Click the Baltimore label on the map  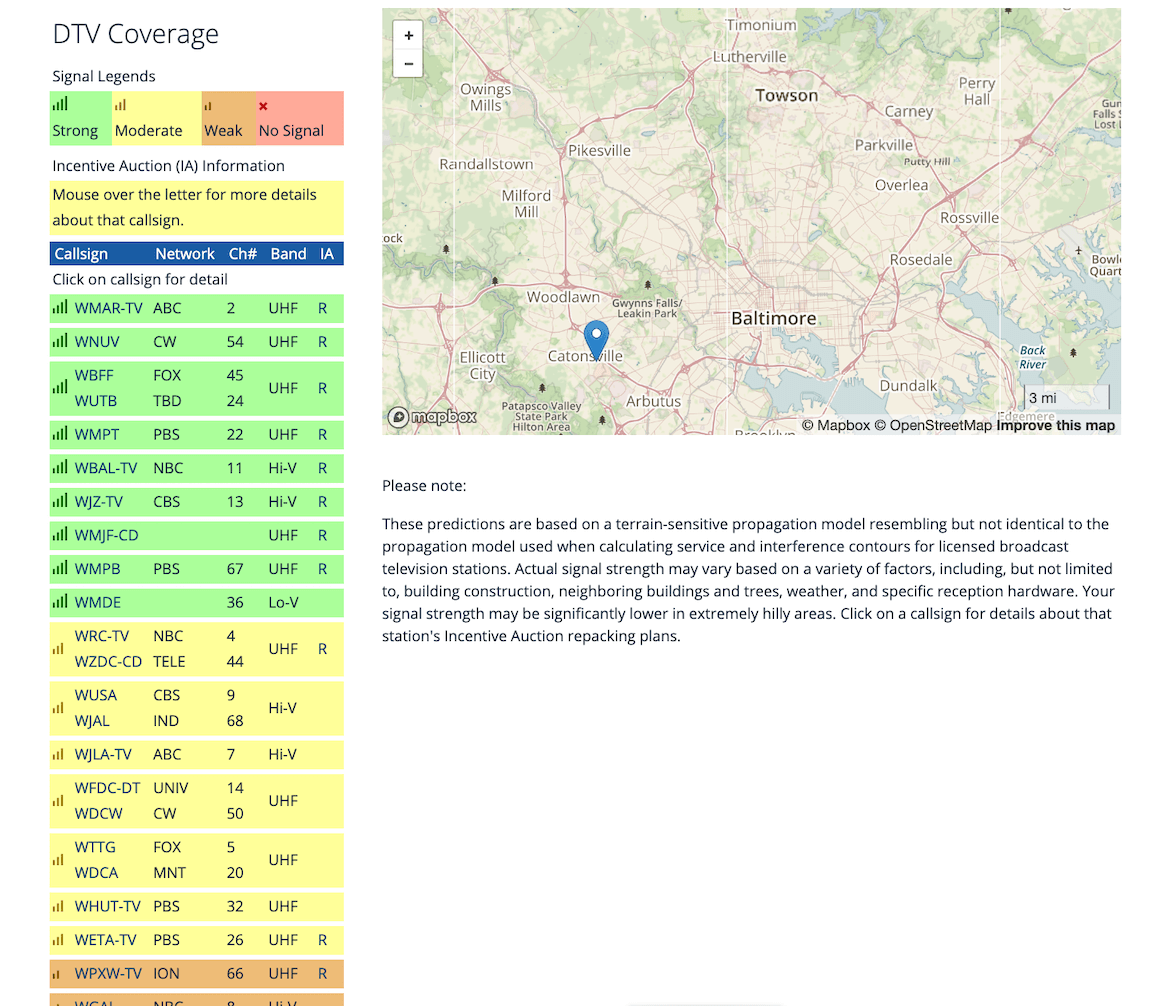[x=773, y=318]
